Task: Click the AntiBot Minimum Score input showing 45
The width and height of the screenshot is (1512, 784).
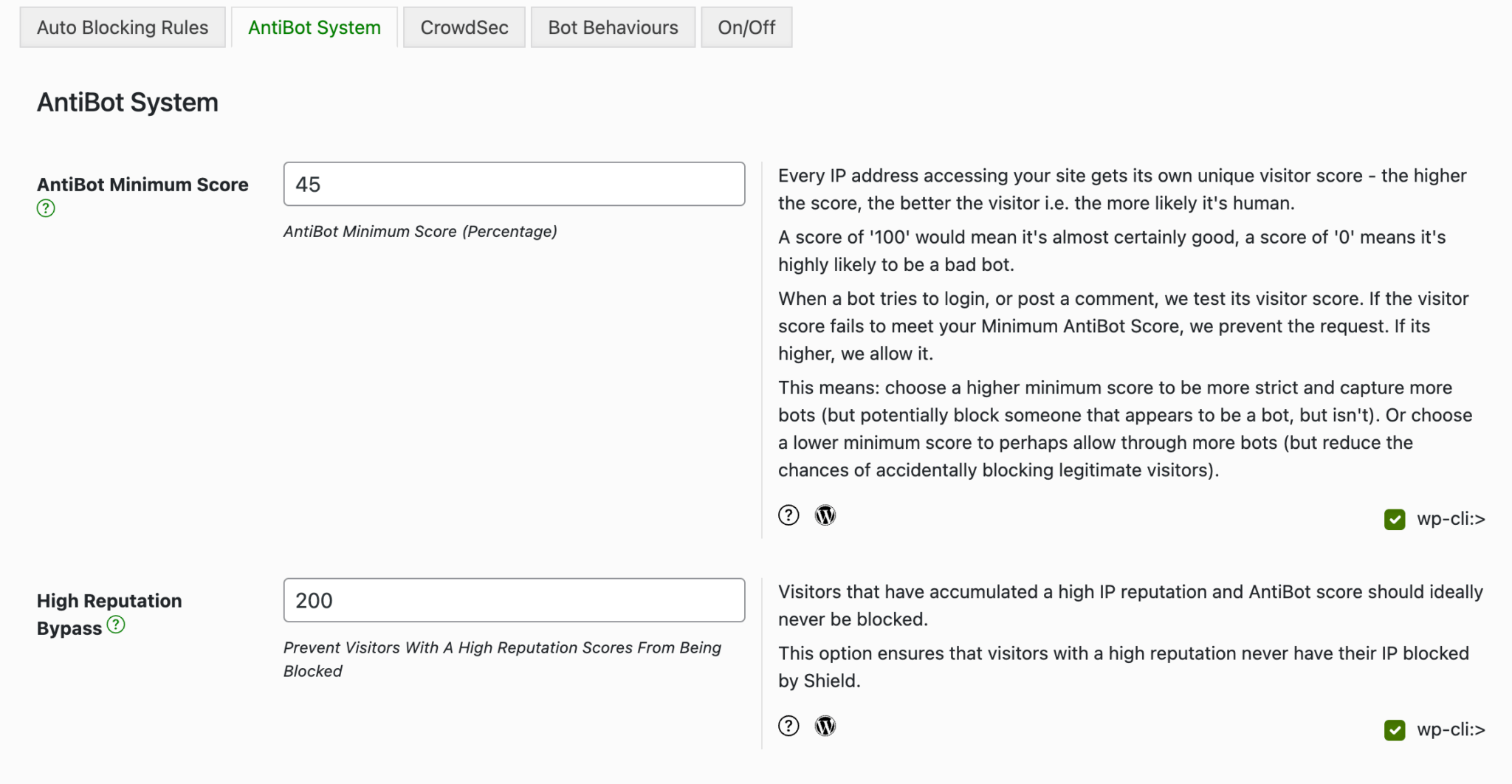Action: coord(514,184)
